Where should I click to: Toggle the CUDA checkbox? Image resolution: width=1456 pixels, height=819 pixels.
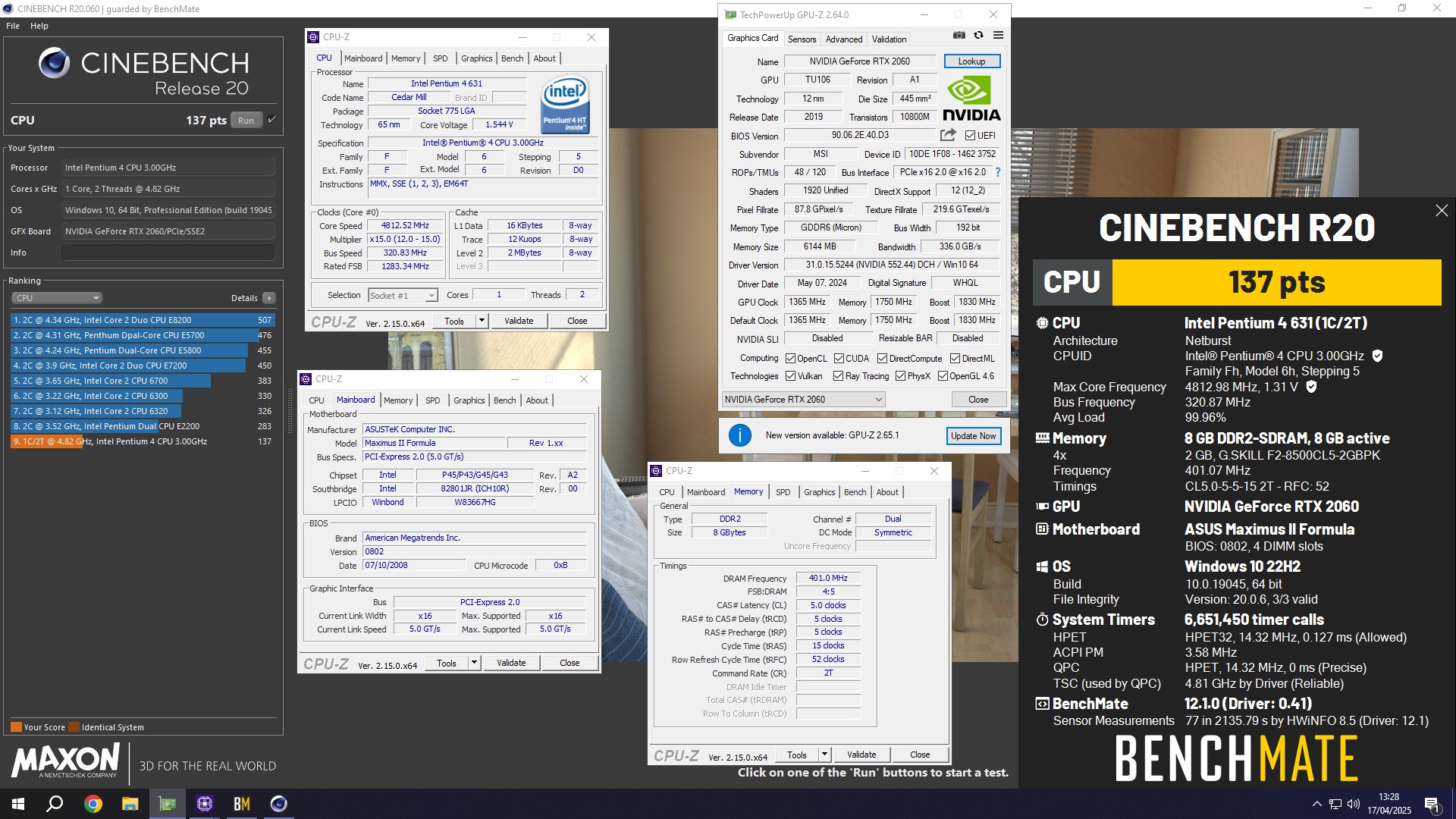pos(839,359)
